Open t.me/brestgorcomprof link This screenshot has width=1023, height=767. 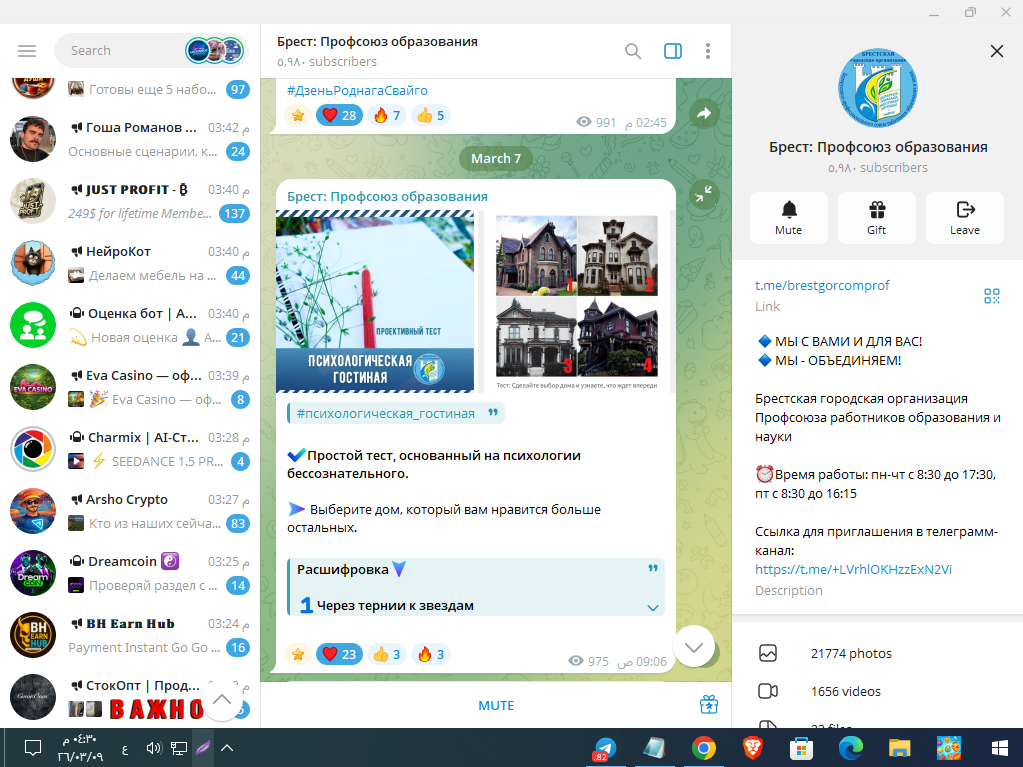[822, 285]
